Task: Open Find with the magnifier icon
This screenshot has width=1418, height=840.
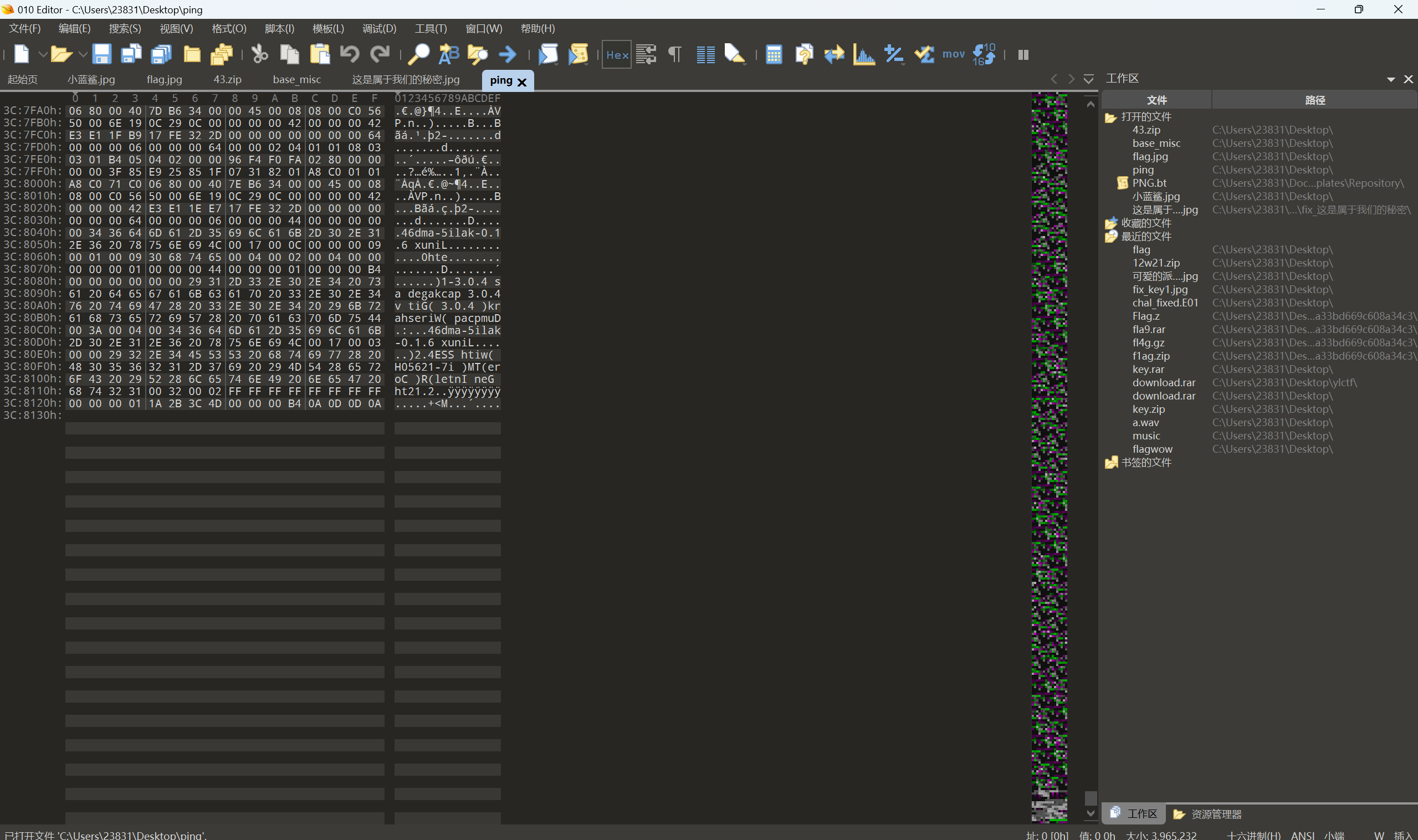Action: click(x=419, y=54)
